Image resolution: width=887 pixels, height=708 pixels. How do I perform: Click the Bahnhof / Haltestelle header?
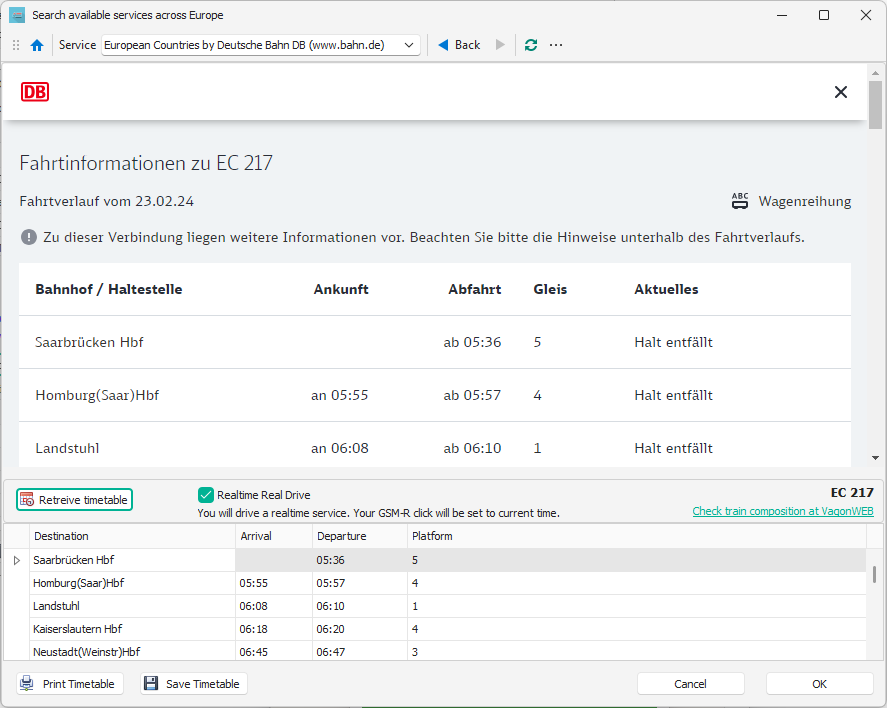click(x=109, y=290)
